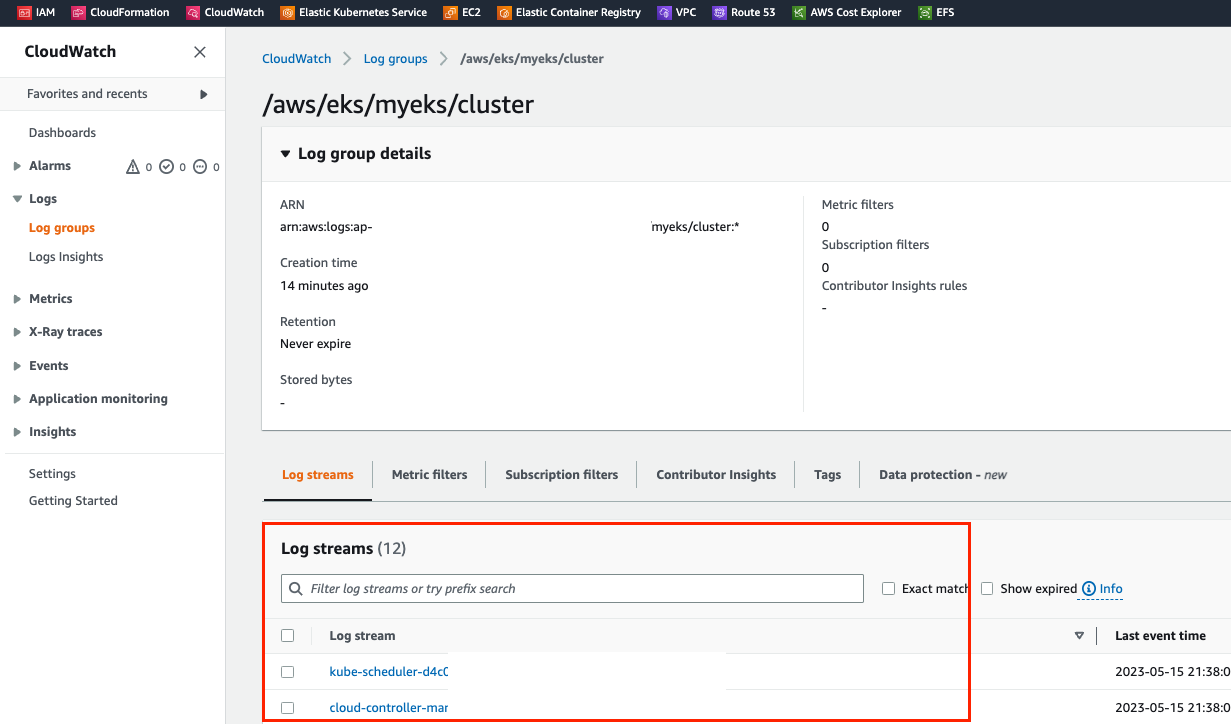Screen dimensions: 1231x724
Task: Select all log streams header checkbox
Action: (x=288, y=636)
